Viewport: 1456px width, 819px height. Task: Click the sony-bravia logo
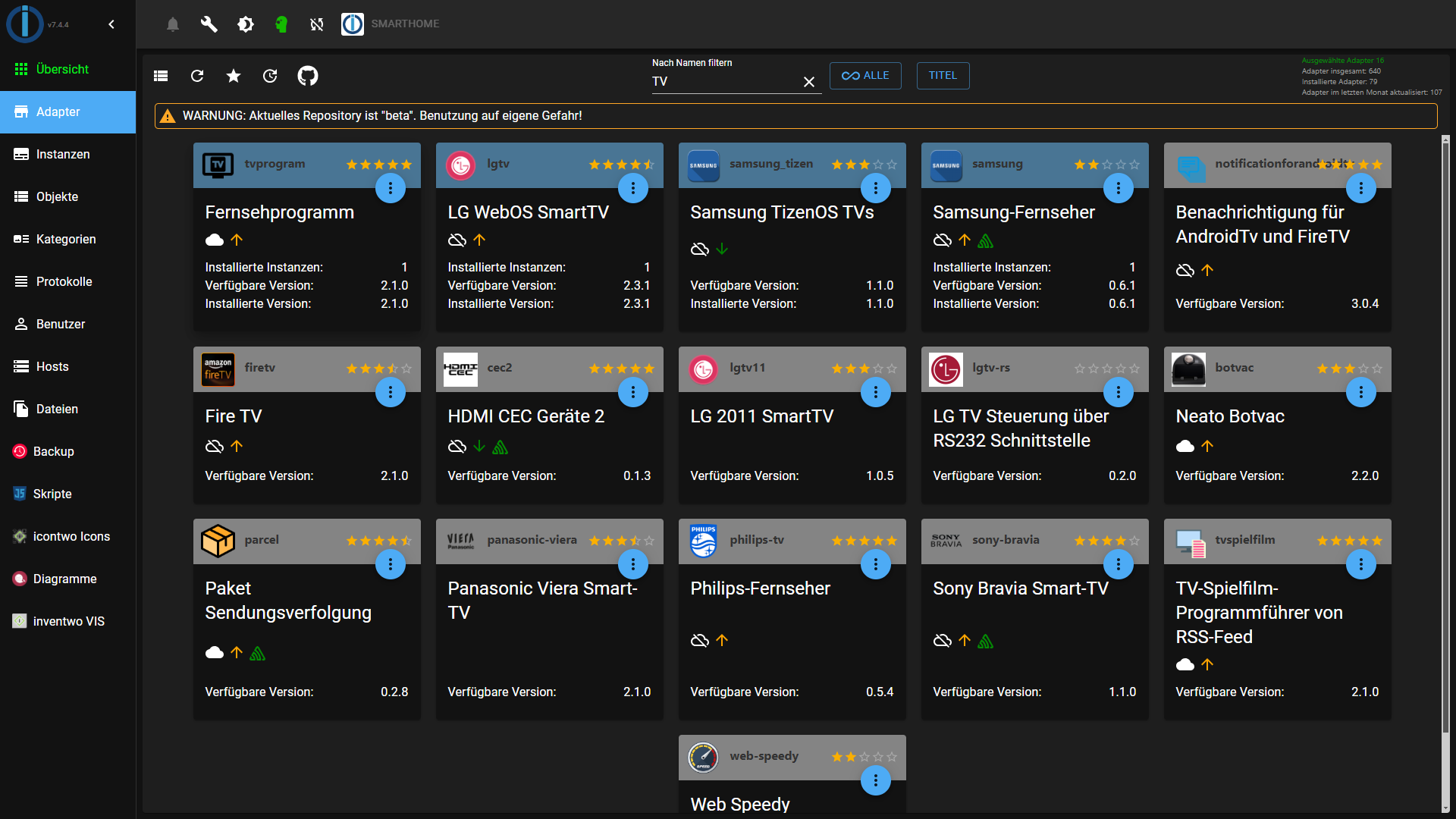[x=946, y=541]
